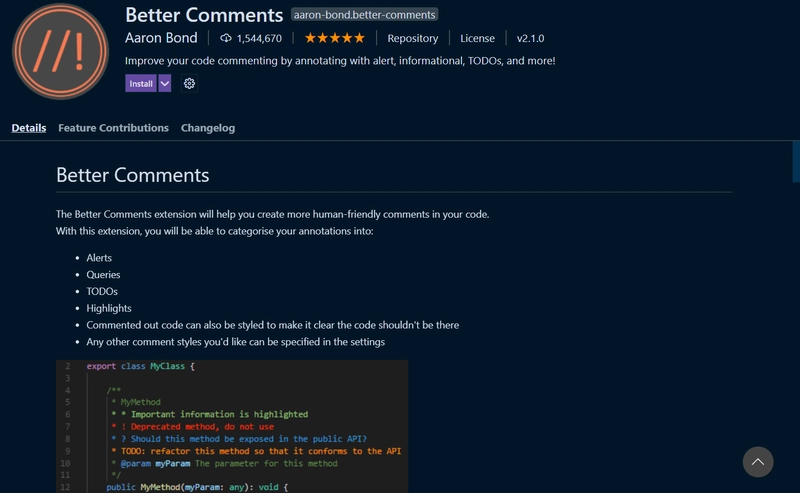Switch to the Details tab
Viewport: 800px width, 493px height.
tap(29, 128)
